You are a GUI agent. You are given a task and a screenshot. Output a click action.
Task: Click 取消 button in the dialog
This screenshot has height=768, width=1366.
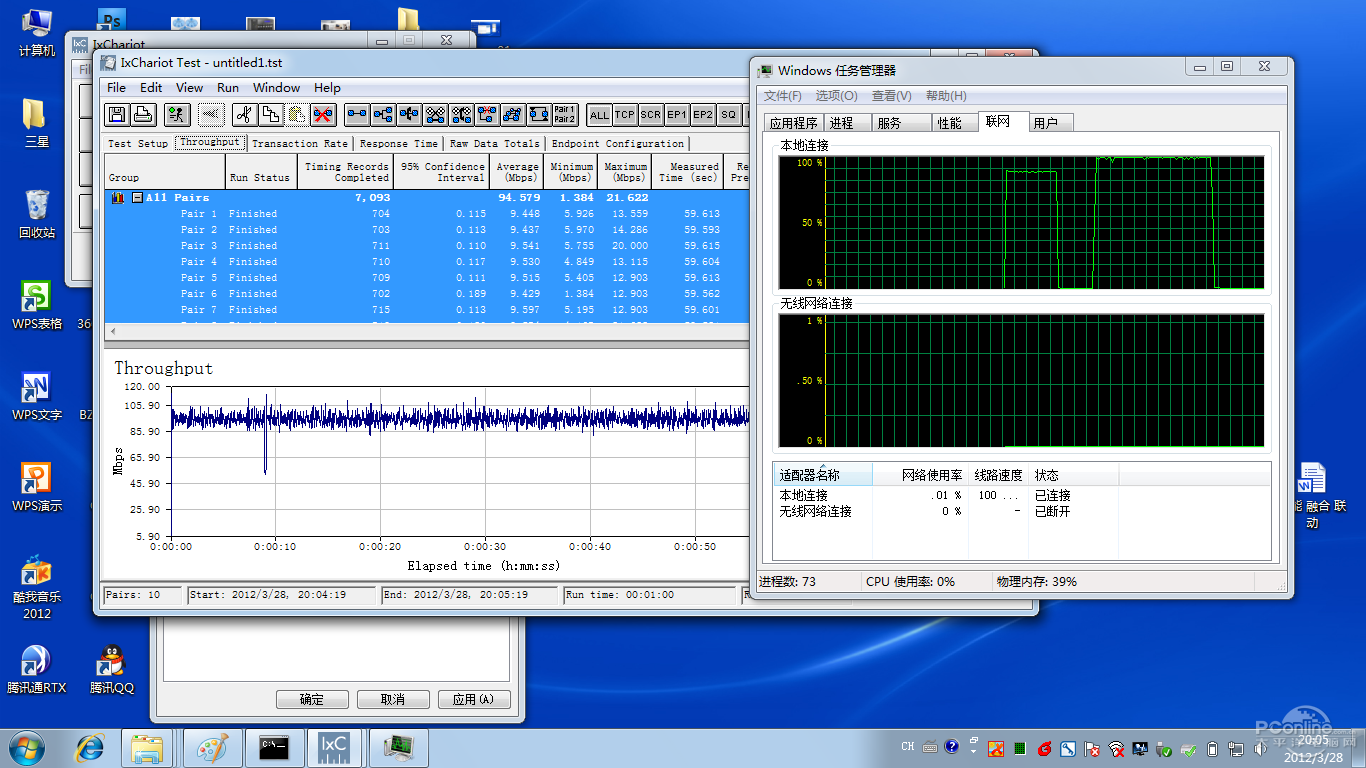click(394, 700)
